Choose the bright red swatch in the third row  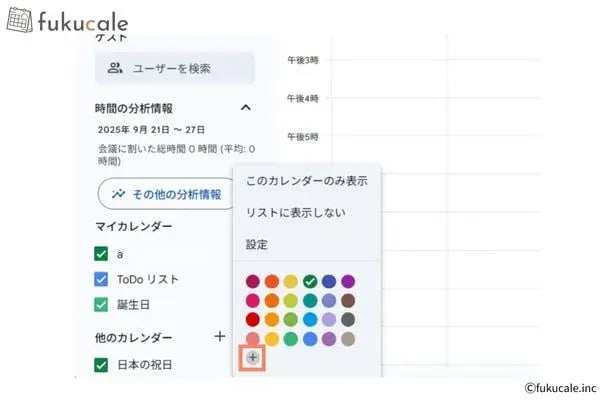253,320
